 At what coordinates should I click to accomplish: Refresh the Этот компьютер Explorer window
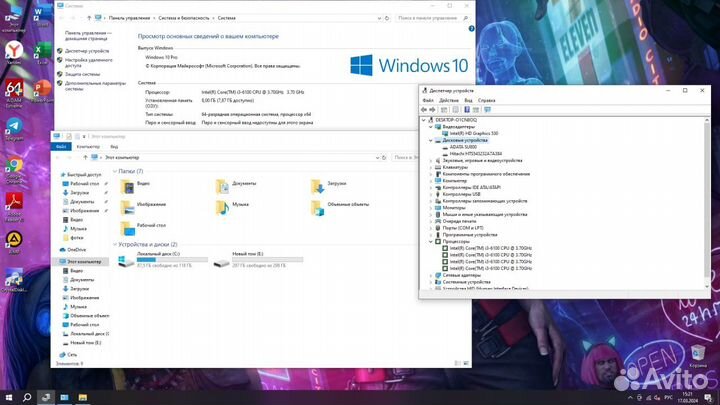pyautogui.click(x=384, y=158)
